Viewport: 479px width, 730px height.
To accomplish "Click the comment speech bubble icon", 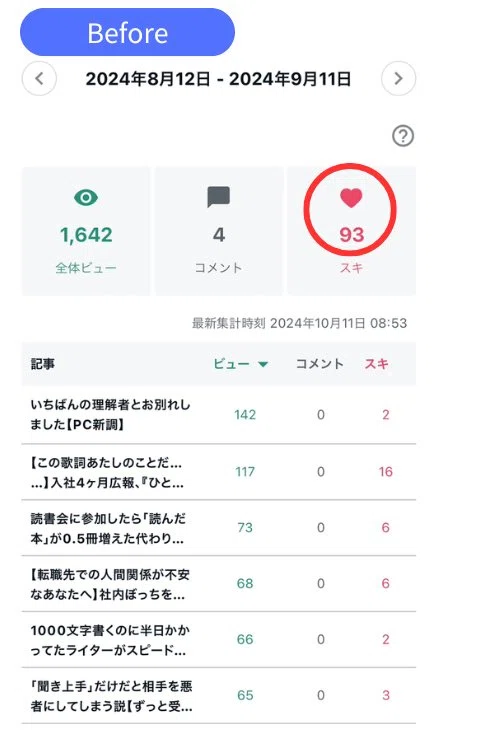I will (x=218, y=197).
